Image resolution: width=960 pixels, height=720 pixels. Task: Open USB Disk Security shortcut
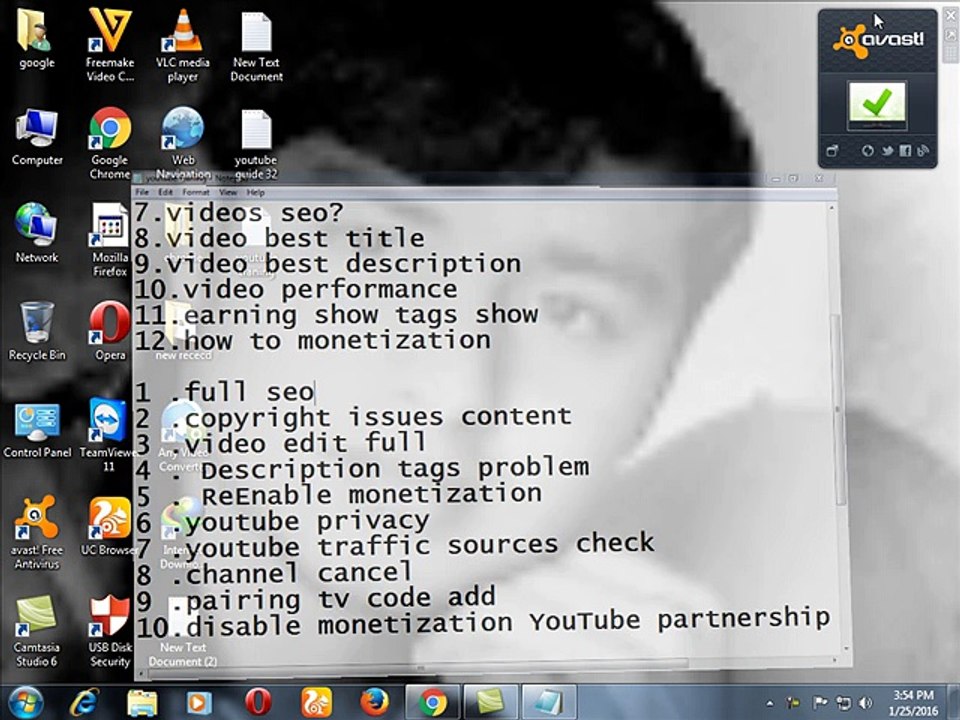coord(110,631)
